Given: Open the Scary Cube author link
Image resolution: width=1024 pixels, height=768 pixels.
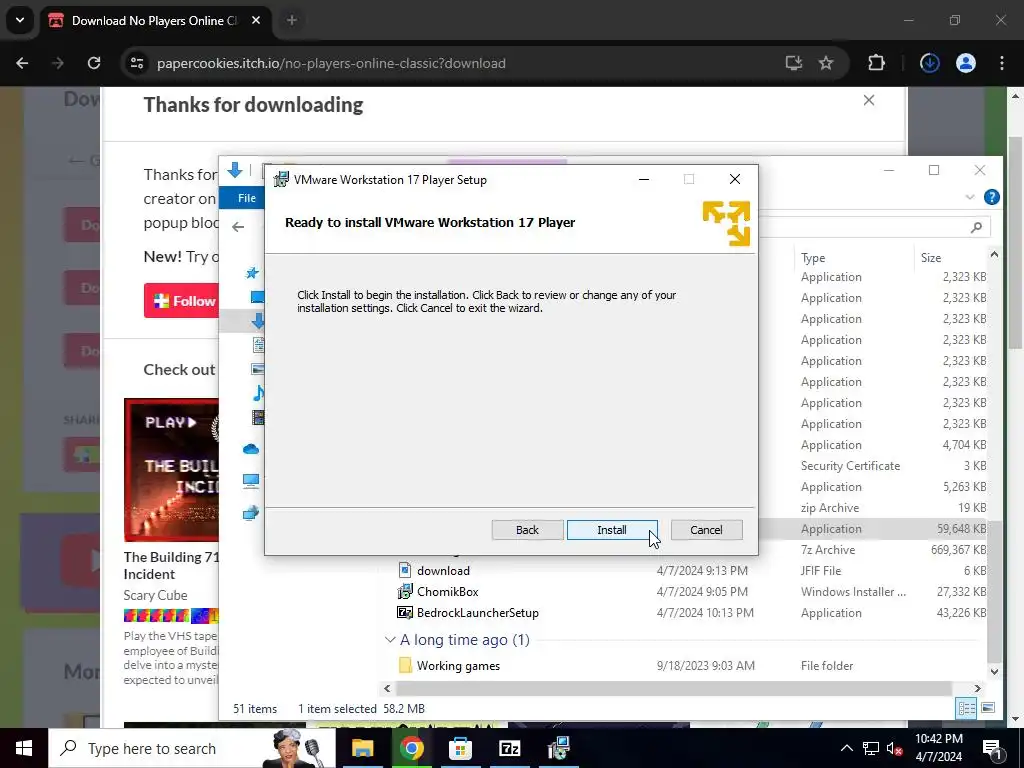Looking at the screenshot, I should 155,595.
